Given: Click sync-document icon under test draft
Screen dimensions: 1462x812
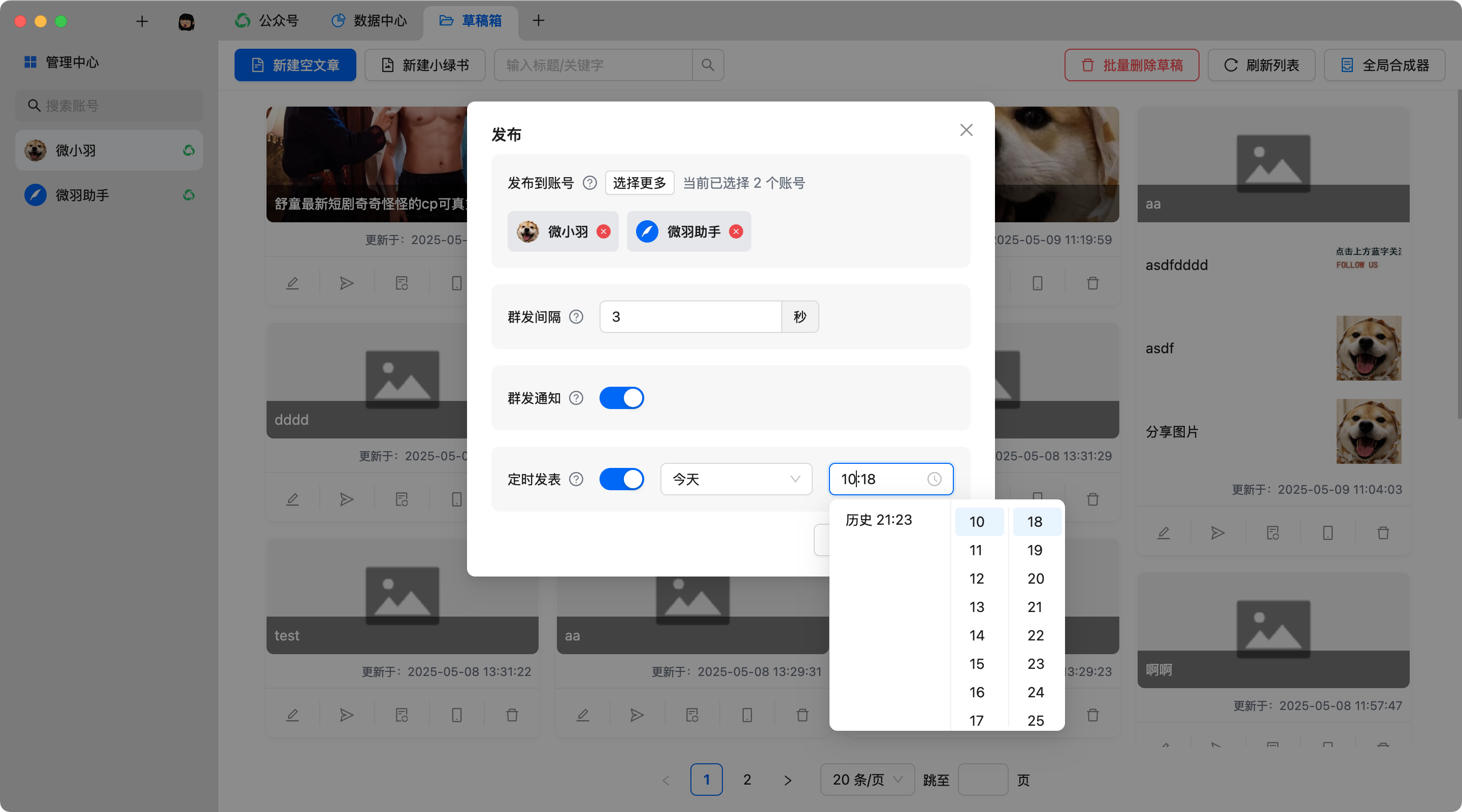Looking at the screenshot, I should pos(402,715).
